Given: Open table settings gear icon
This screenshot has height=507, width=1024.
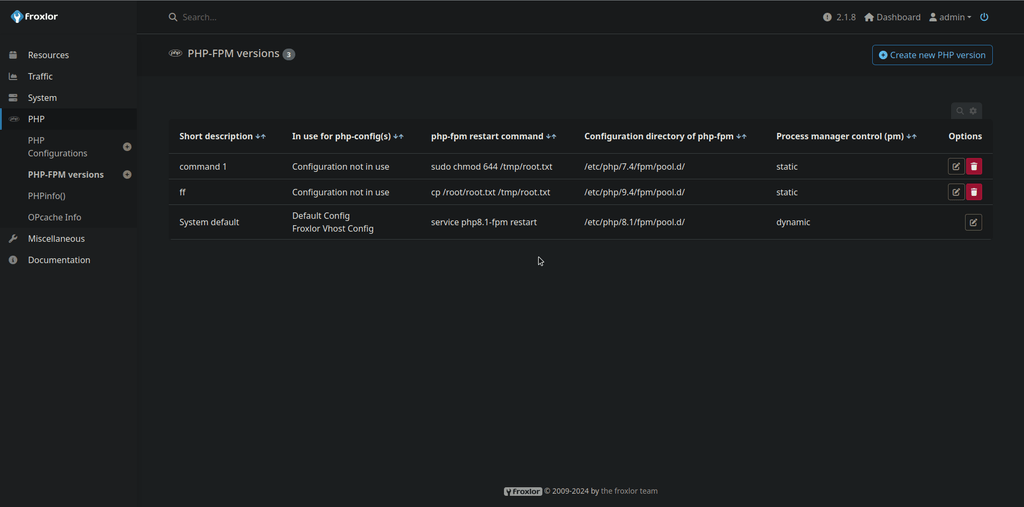Looking at the screenshot, I should (973, 111).
